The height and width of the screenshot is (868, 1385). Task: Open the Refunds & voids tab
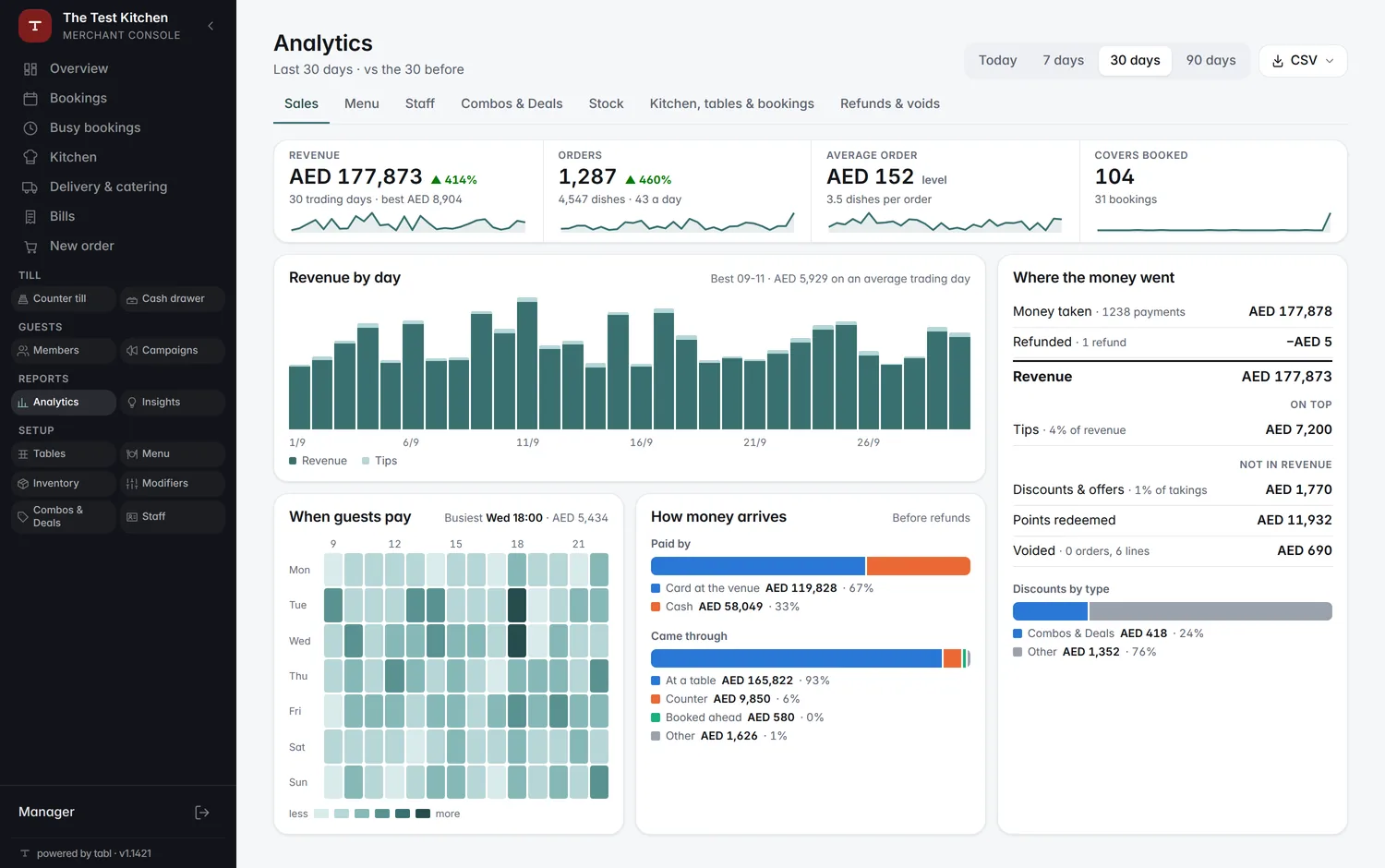click(x=890, y=104)
